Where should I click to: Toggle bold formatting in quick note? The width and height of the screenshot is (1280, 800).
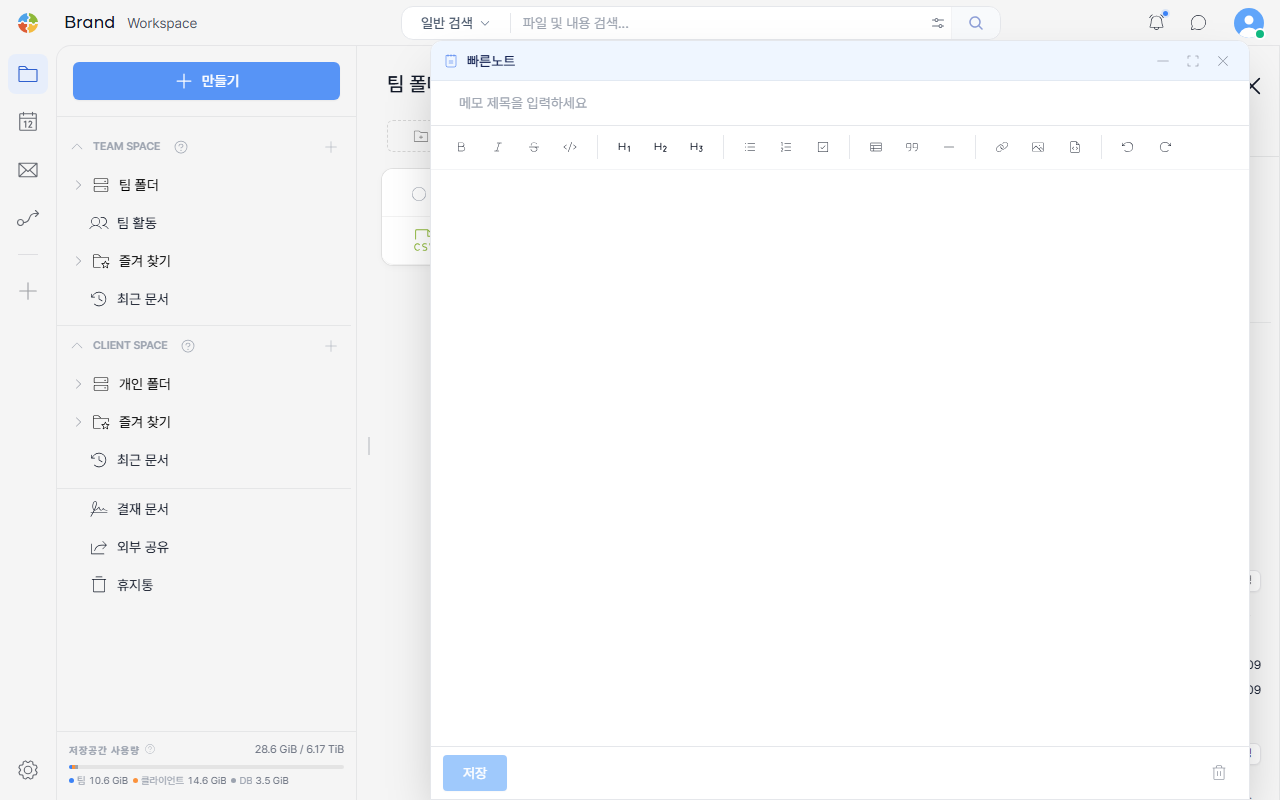tap(461, 147)
